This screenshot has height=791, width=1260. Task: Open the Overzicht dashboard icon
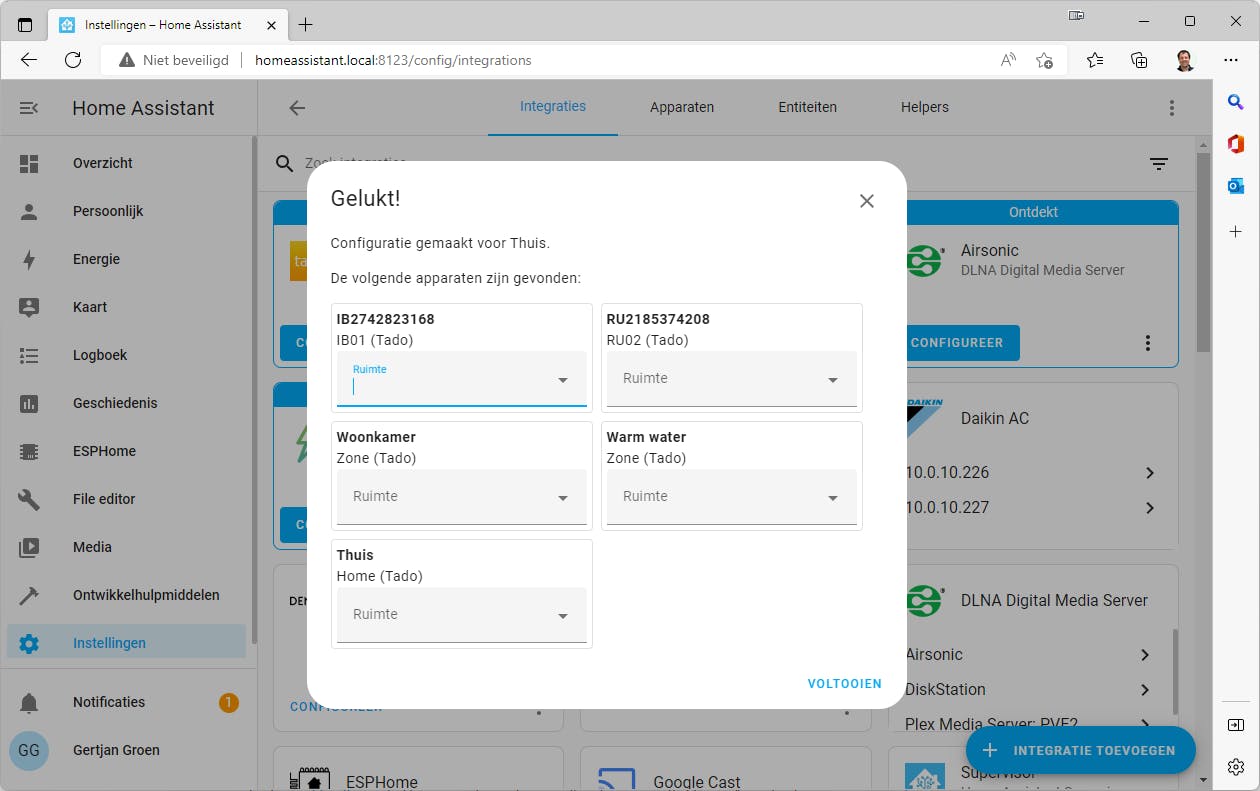[x=29, y=163]
